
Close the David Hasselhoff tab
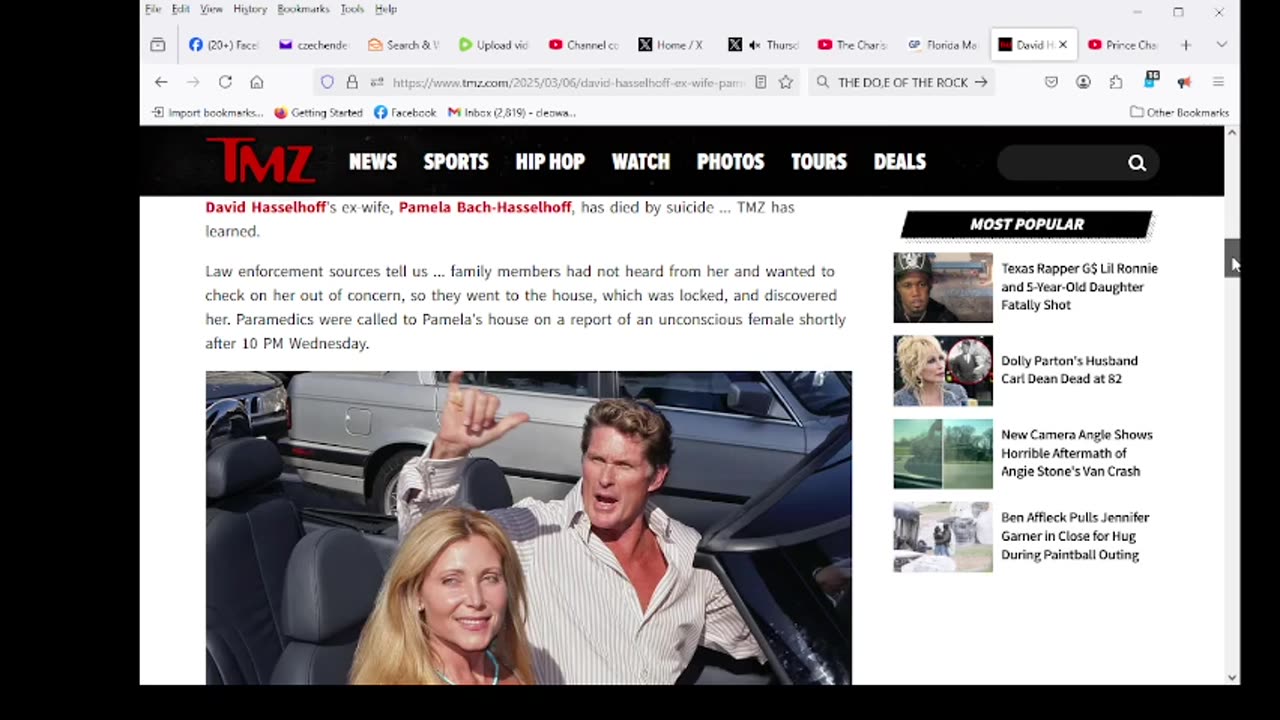(x=1063, y=45)
